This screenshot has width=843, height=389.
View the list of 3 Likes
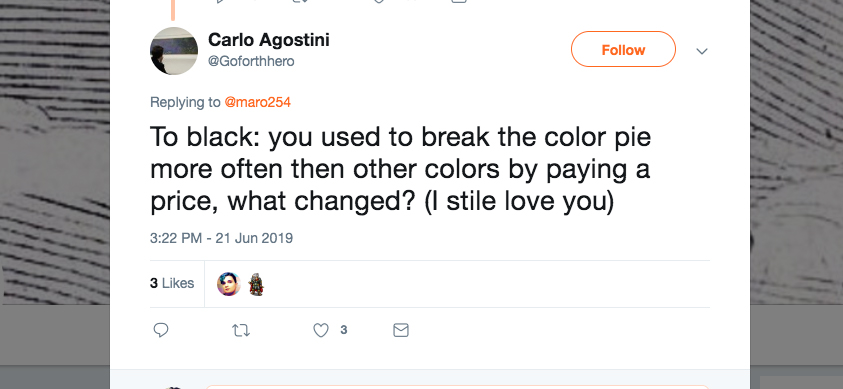[172, 284]
